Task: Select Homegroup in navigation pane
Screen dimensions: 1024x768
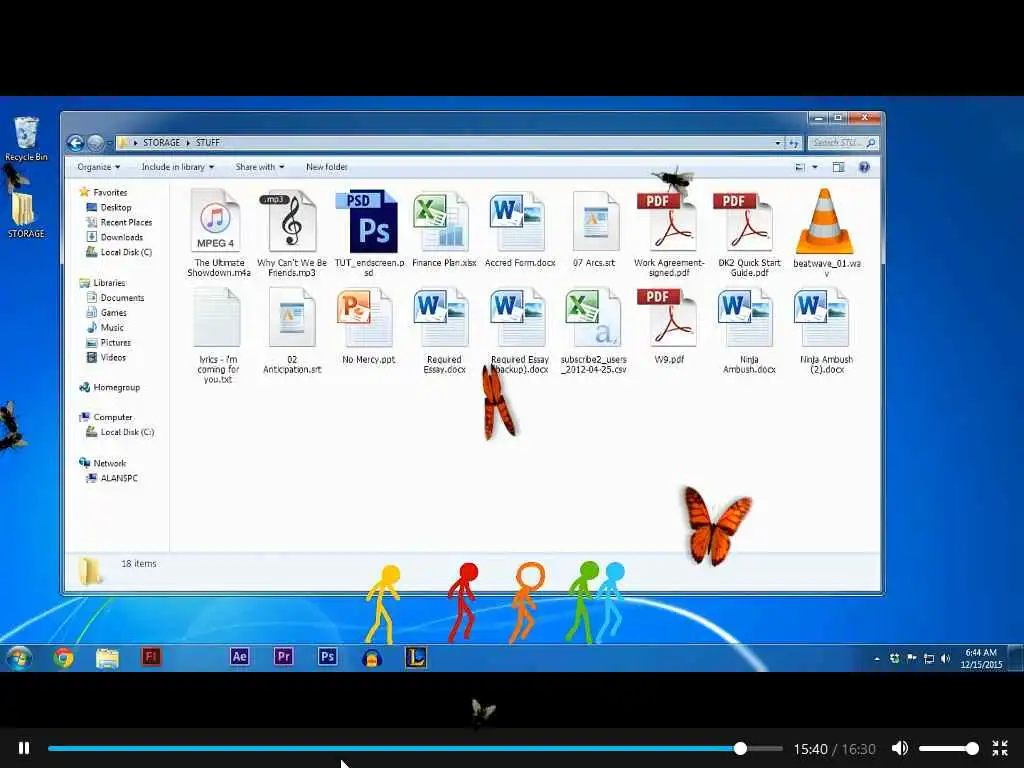Action: point(109,387)
